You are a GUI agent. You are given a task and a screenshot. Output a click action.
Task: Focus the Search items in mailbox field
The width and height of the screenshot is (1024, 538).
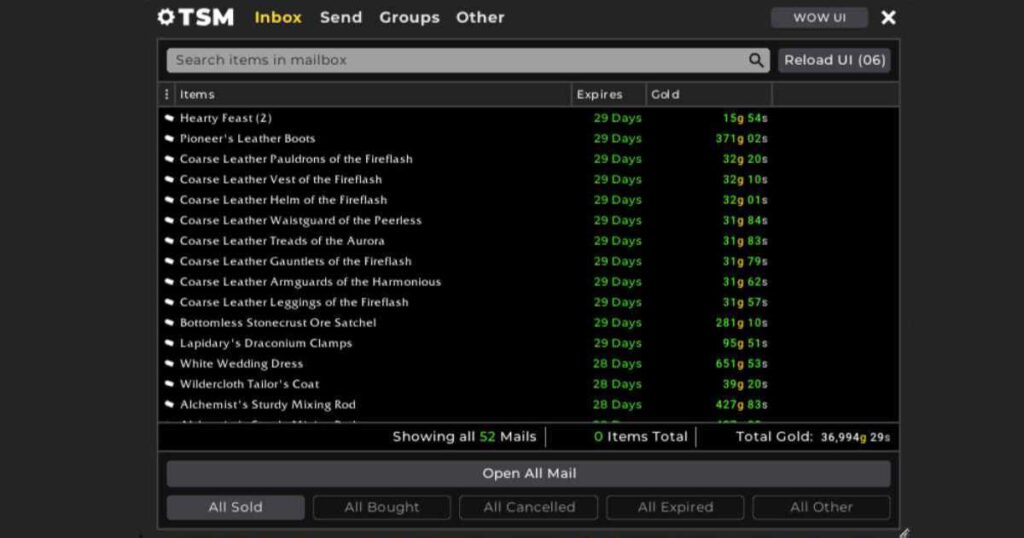click(x=455, y=60)
